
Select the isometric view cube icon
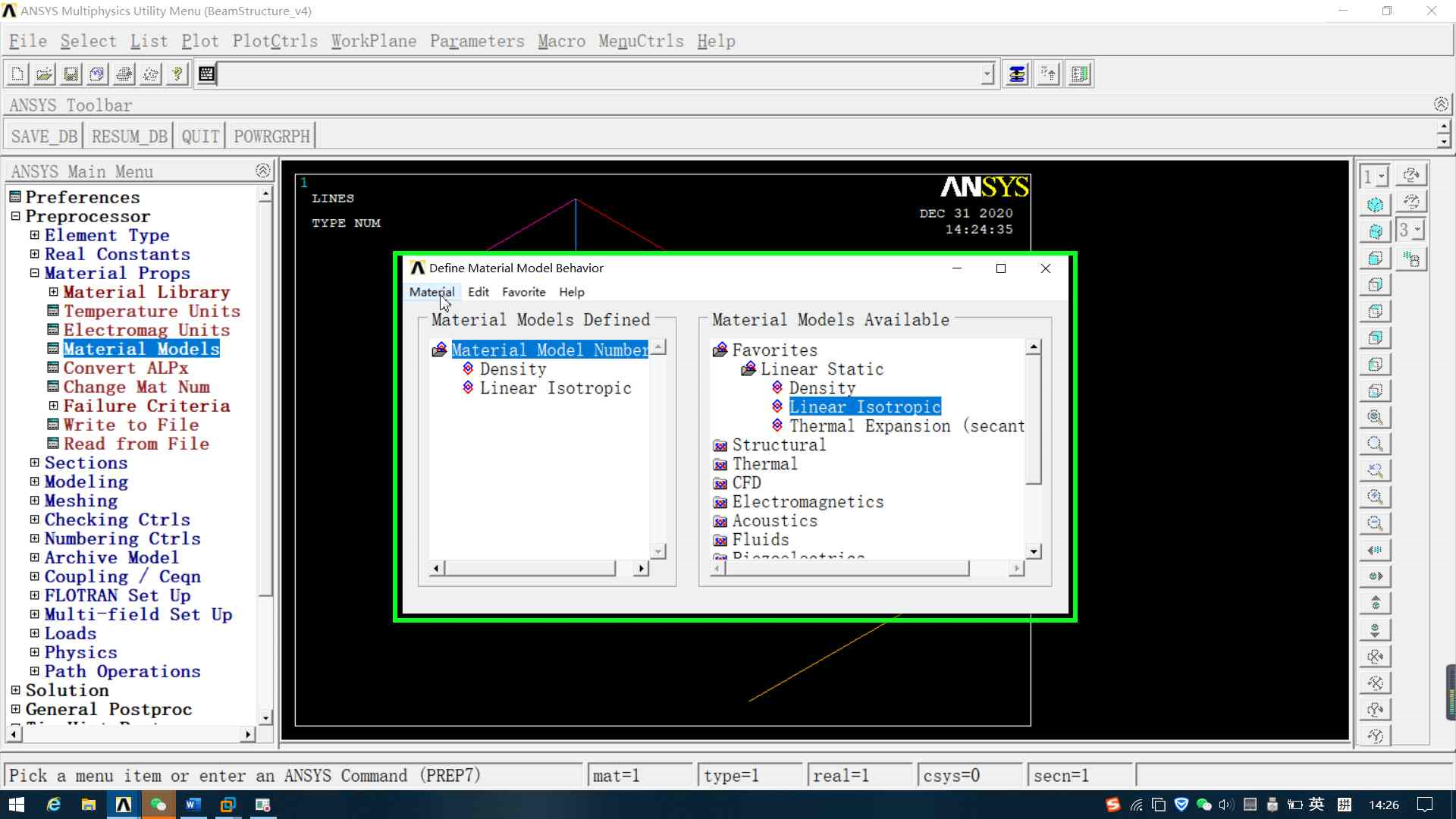point(1375,205)
